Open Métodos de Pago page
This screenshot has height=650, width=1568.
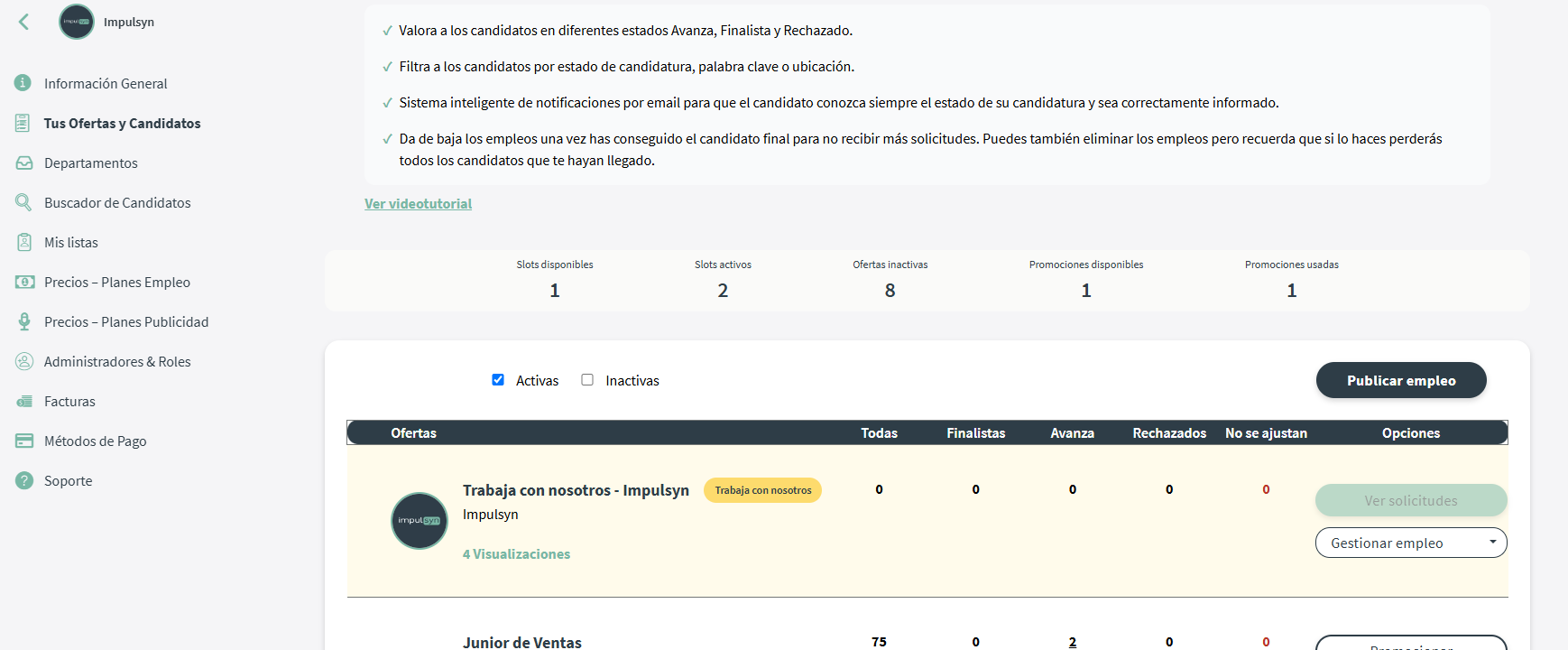point(96,441)
